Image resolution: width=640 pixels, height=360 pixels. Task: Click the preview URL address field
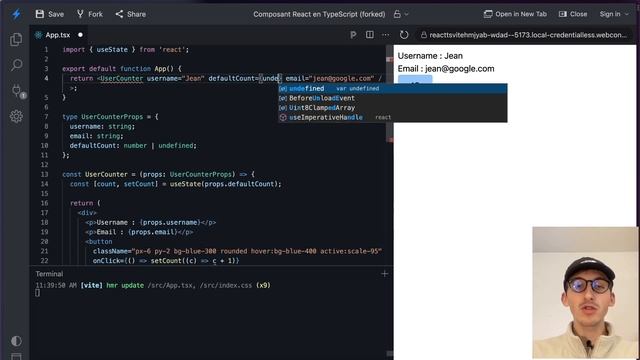coord(524,35)
